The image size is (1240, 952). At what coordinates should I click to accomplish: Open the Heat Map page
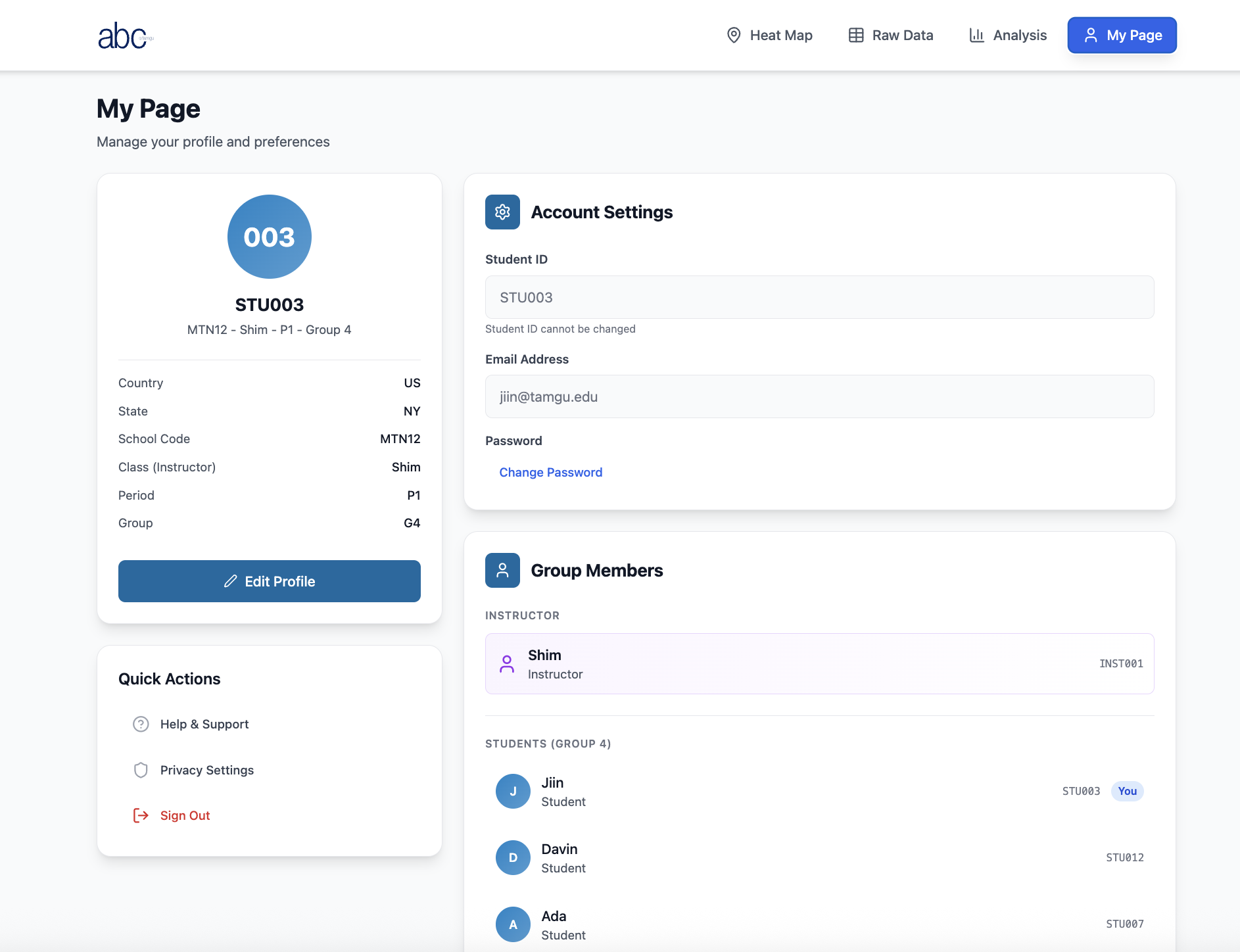[769, 36]
